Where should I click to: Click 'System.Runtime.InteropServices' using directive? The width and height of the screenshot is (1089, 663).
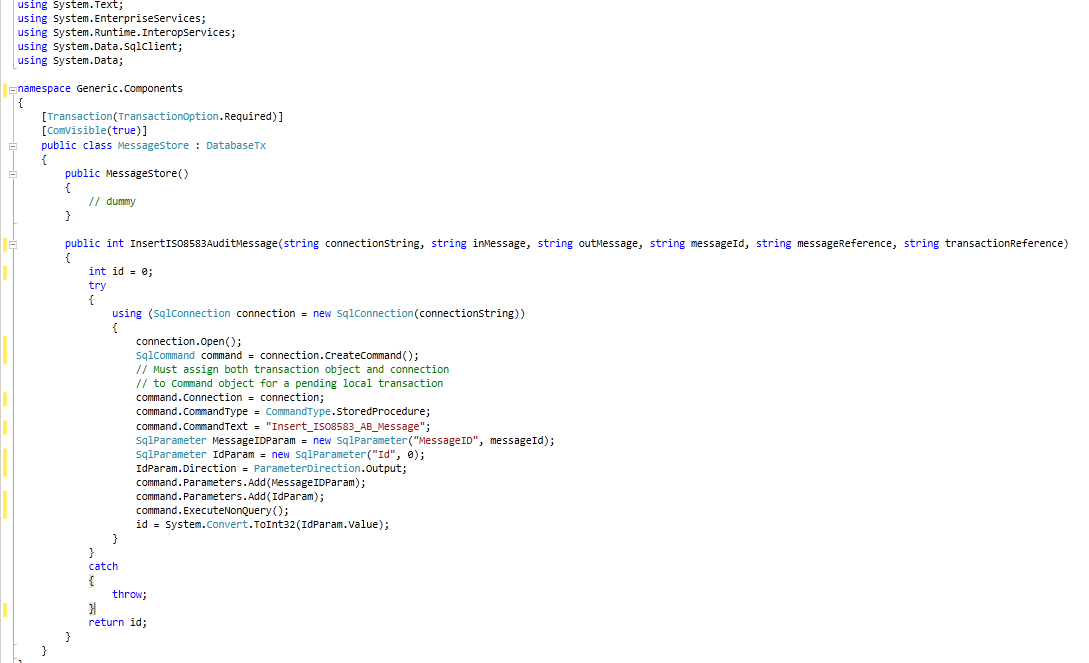(x=144, y=33)
